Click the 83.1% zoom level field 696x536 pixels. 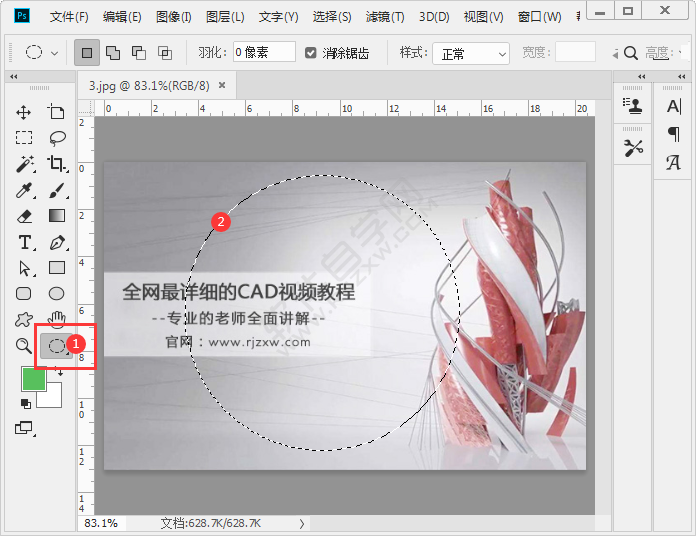click(101, 524)
